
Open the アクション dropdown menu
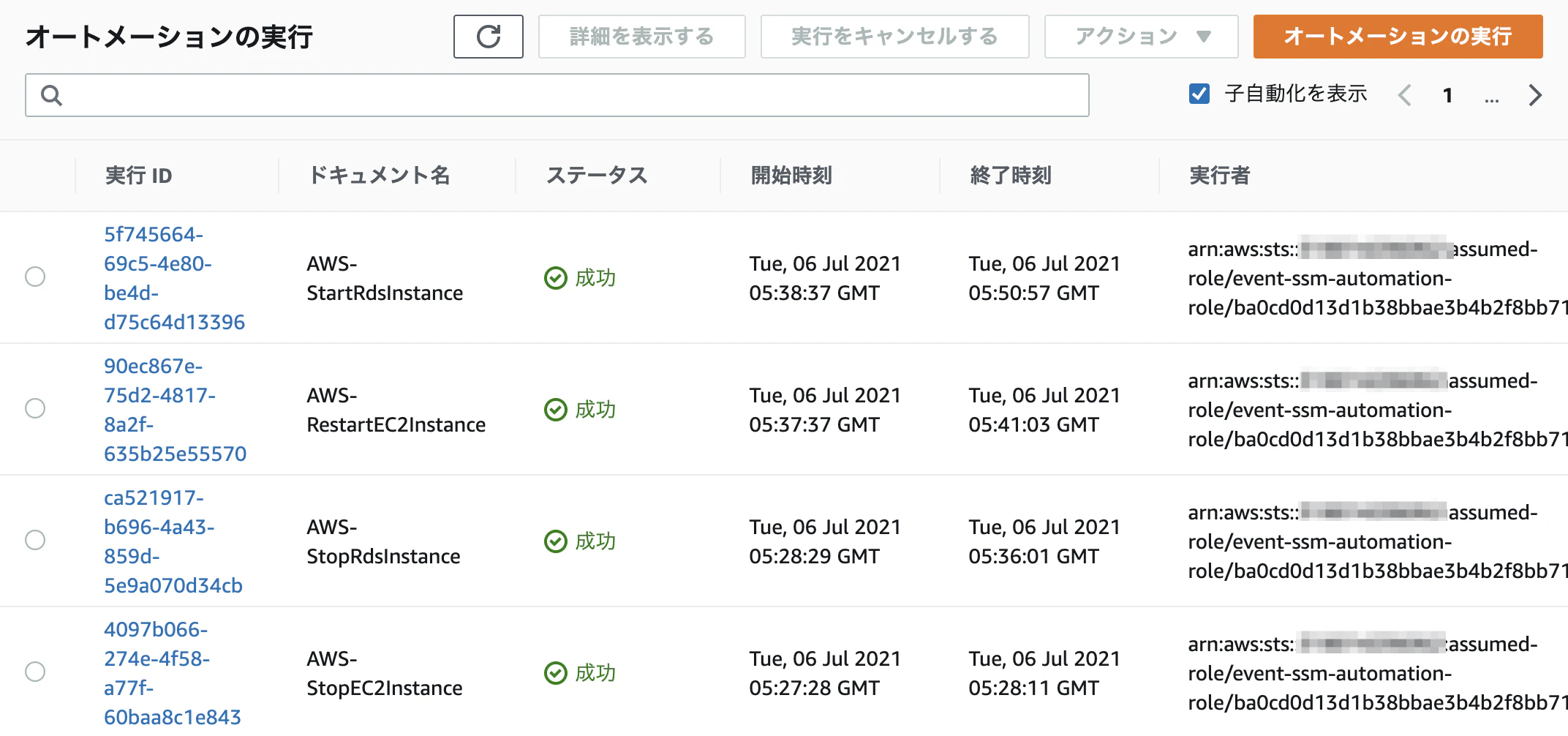[1141, 37]
